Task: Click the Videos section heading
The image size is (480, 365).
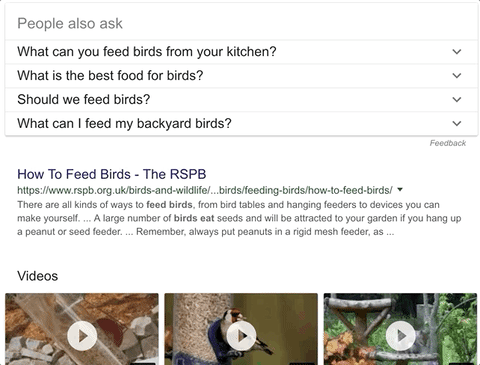Action: coord(38,276)
